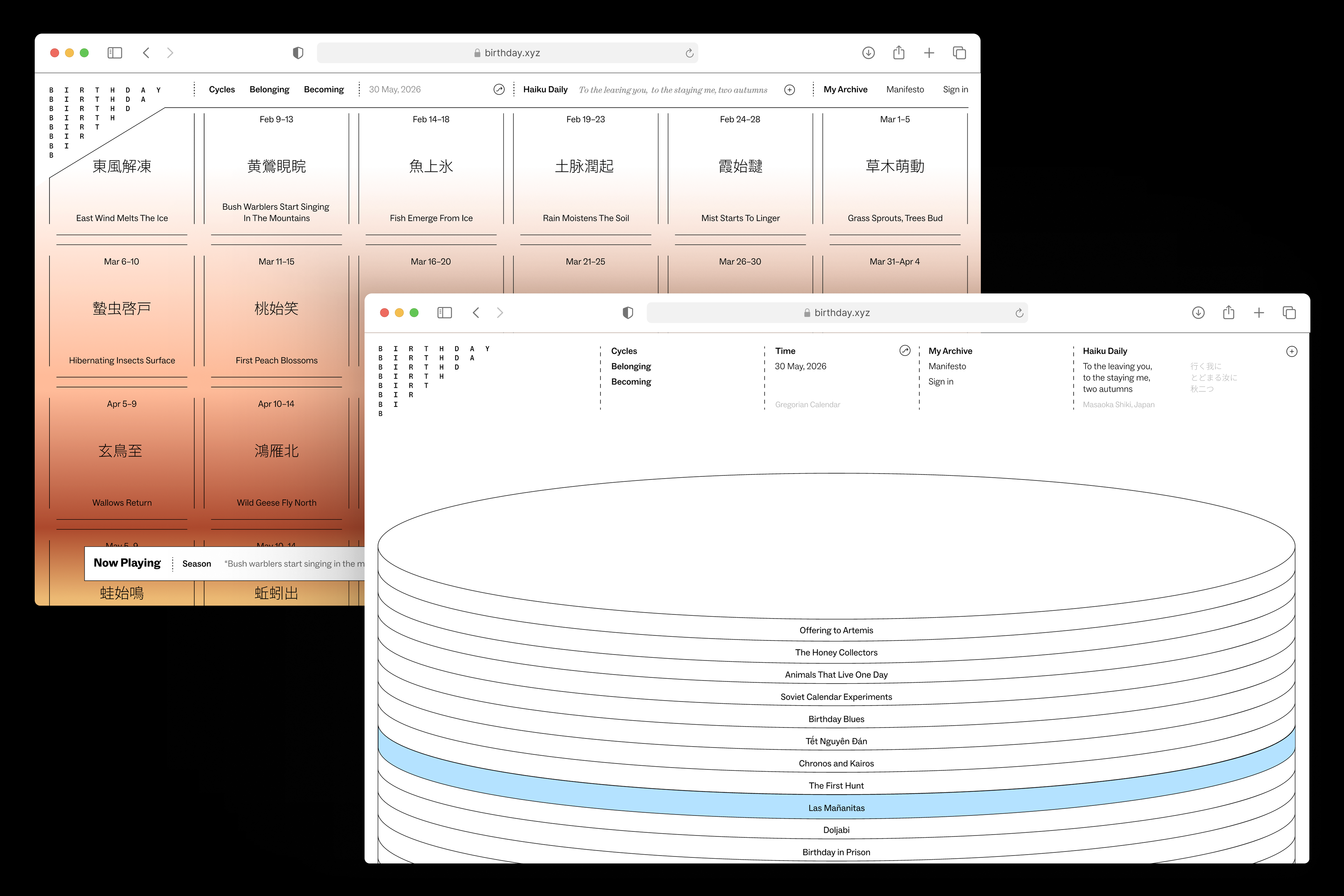Click address bar in back window

click(x=507, y=53)
